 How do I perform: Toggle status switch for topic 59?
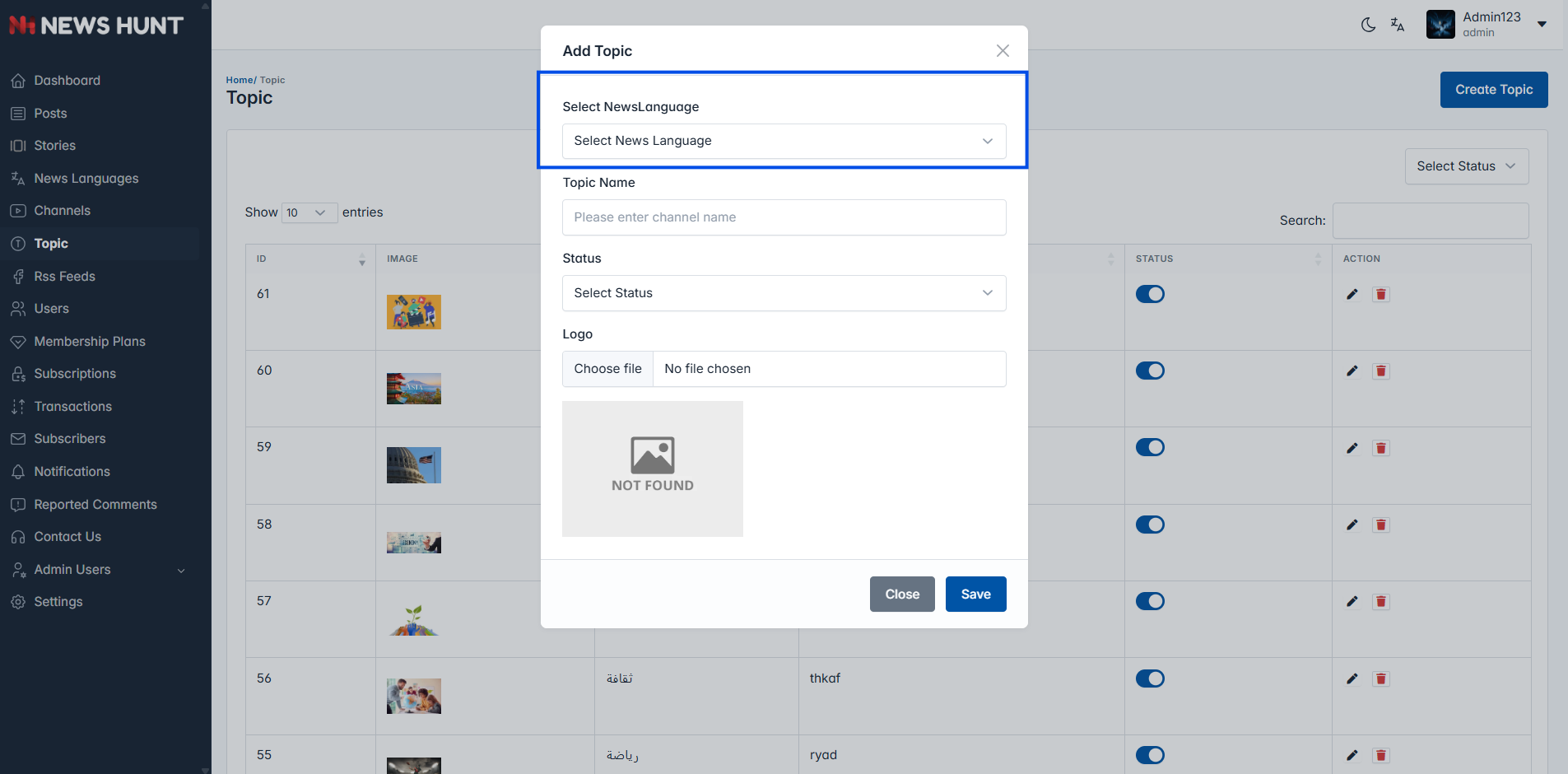pos(1150,447)
